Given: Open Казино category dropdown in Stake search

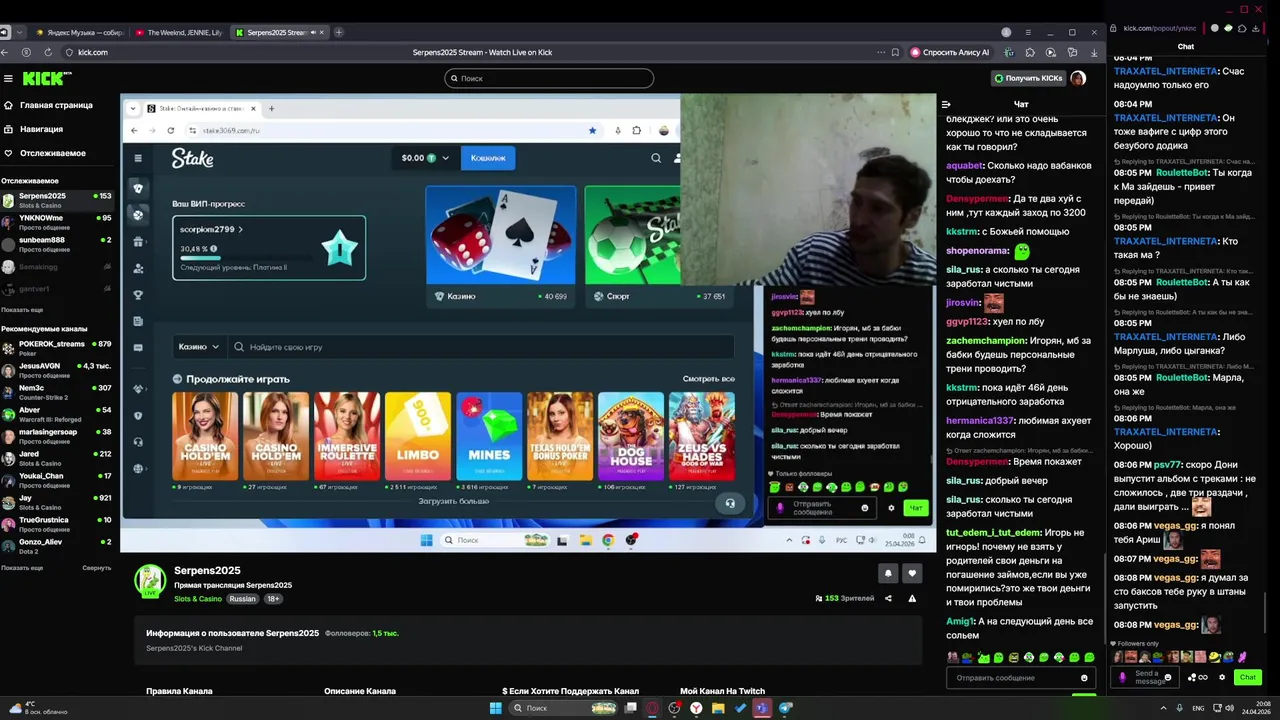Looking at the screenshot, I should coord(198,347).
